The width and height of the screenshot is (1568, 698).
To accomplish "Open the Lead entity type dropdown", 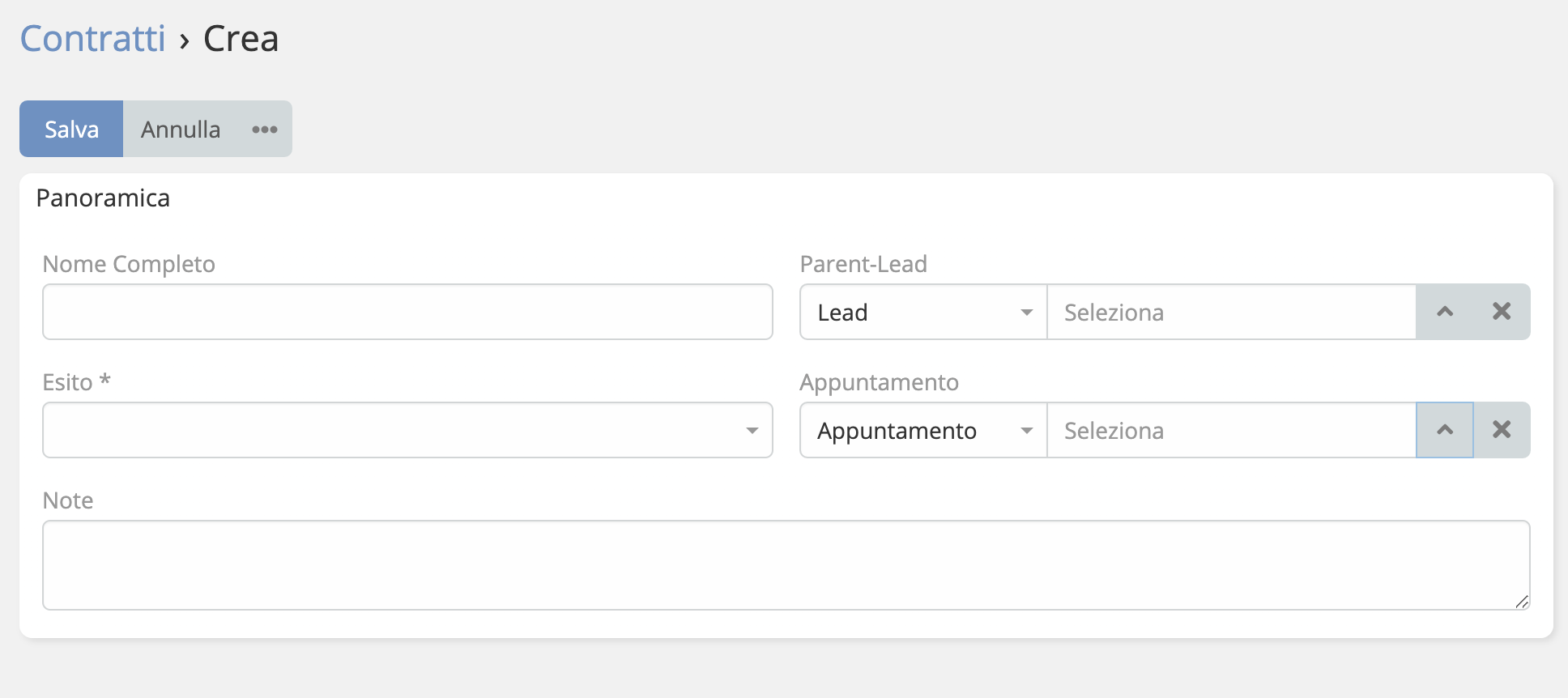I will [x=923, y=312].
